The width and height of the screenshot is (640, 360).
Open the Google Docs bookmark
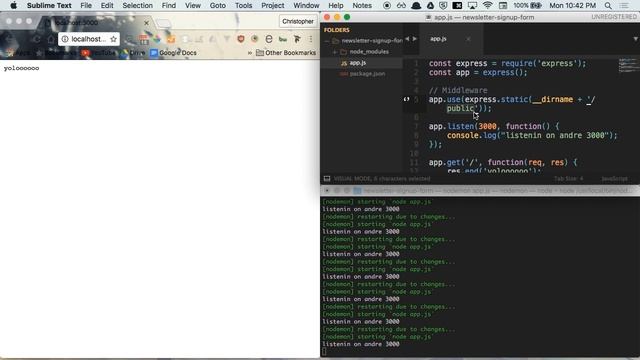click(173, 53)
